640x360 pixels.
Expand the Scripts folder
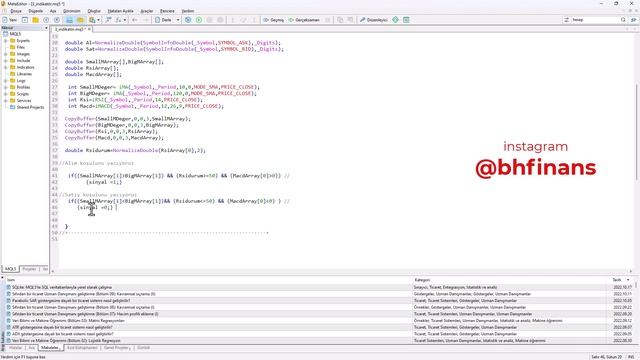(x=6, y=94)
